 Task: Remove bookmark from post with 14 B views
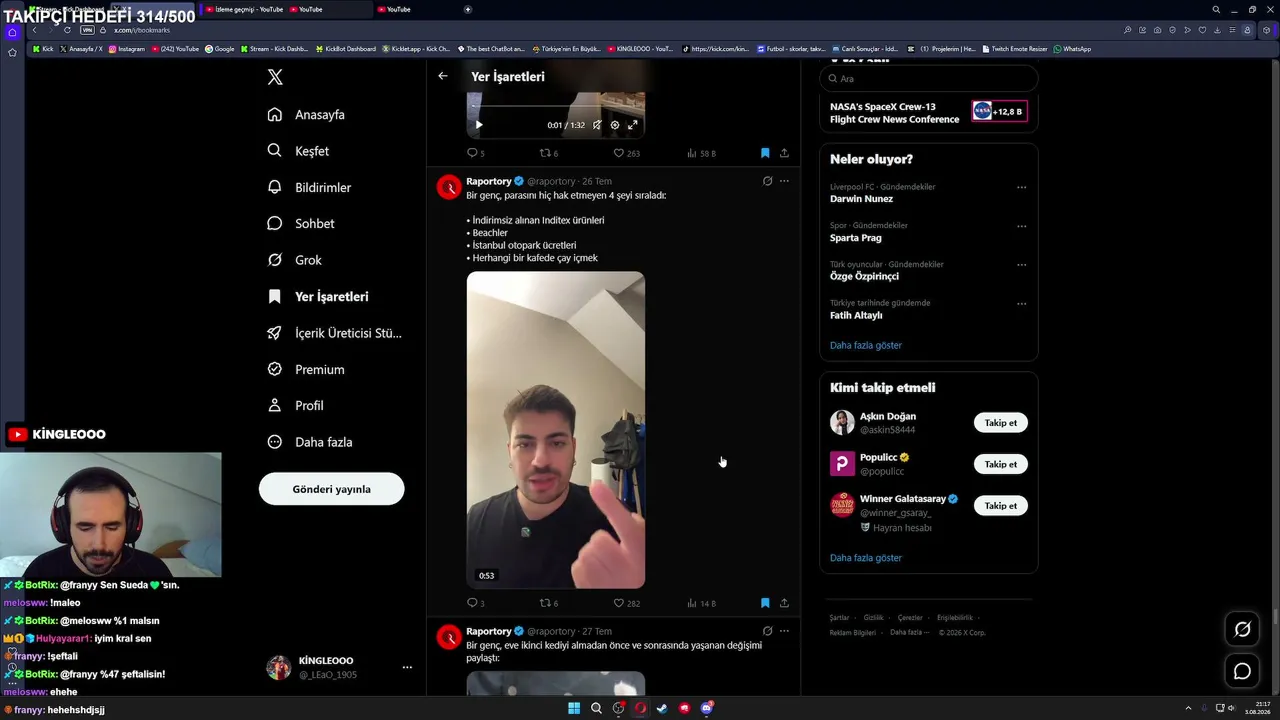765,603
